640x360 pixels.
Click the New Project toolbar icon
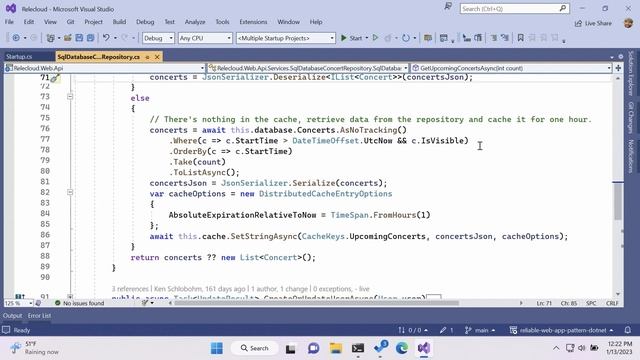(51, 38)
